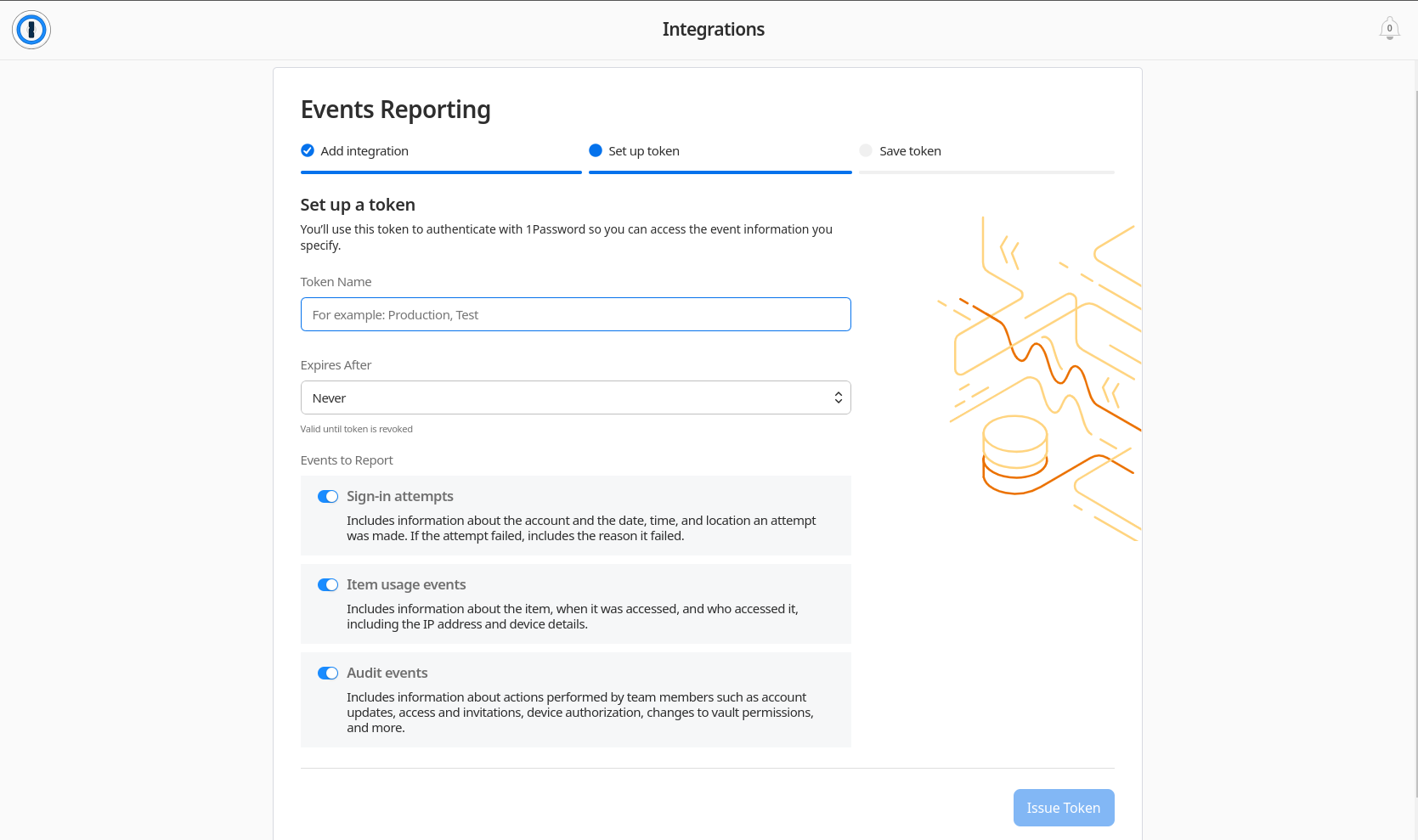Go to the Save token step tab
This screenshot has height=840, width=1418.
click(x=910, y=151)
